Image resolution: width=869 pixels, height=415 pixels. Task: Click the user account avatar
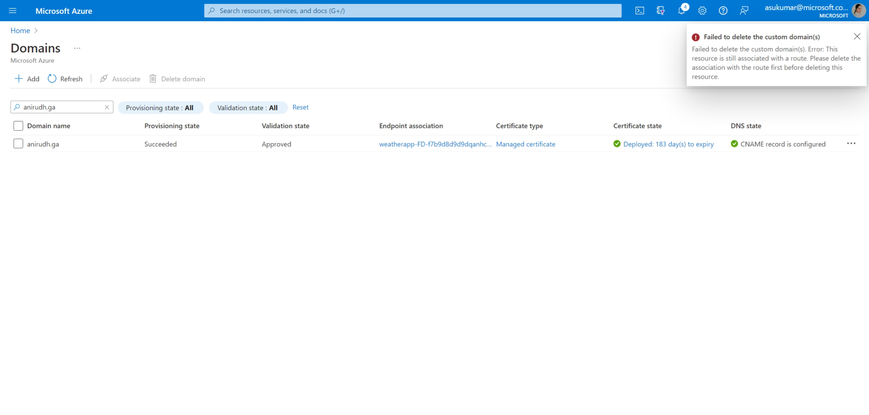coord(858,11)
